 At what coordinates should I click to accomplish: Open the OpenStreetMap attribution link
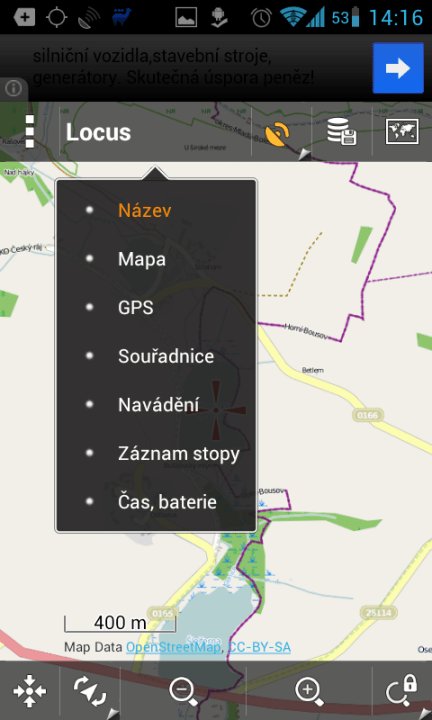tap(174, 647)
